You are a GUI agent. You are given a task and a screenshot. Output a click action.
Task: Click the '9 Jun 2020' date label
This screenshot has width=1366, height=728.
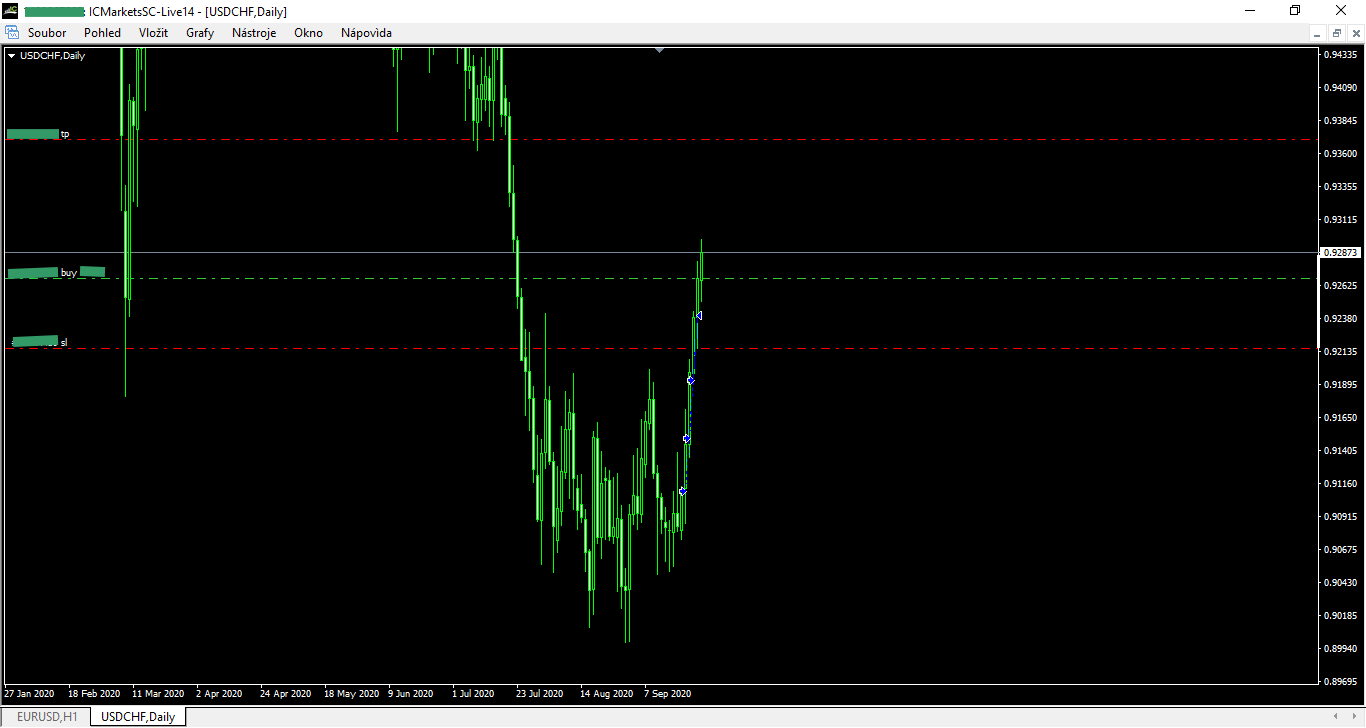pos(410,693)
